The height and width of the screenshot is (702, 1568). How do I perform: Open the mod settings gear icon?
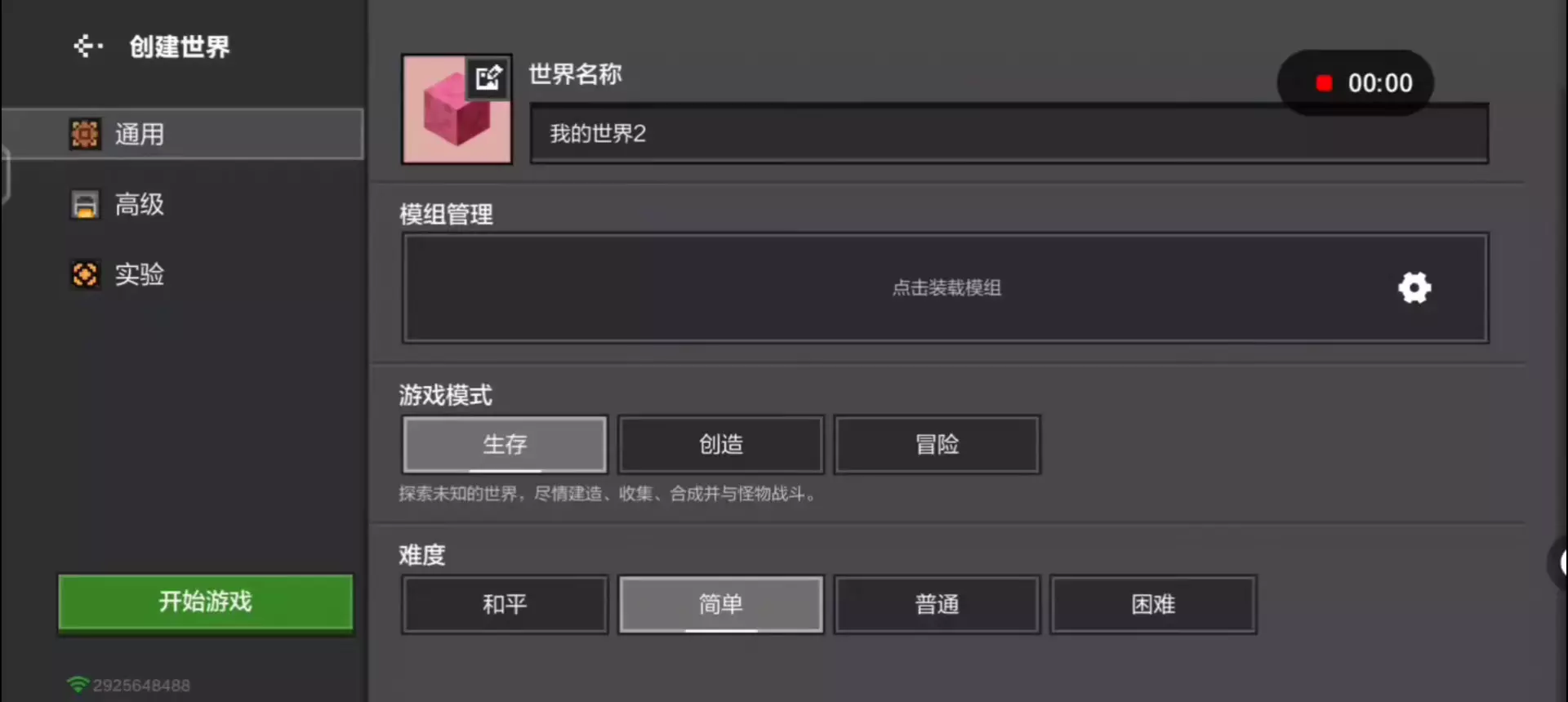1414,287
